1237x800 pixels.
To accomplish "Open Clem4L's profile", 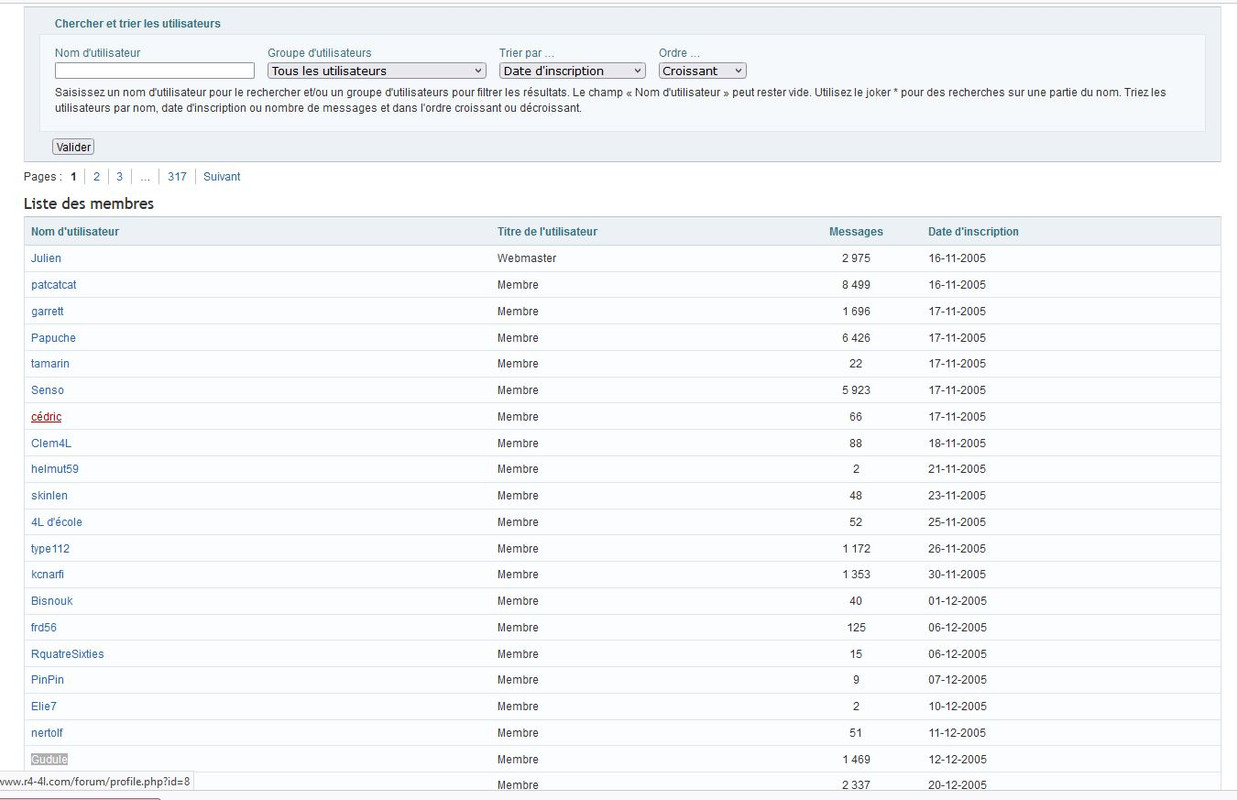I will pyautogui.click(x=51, y=443).
